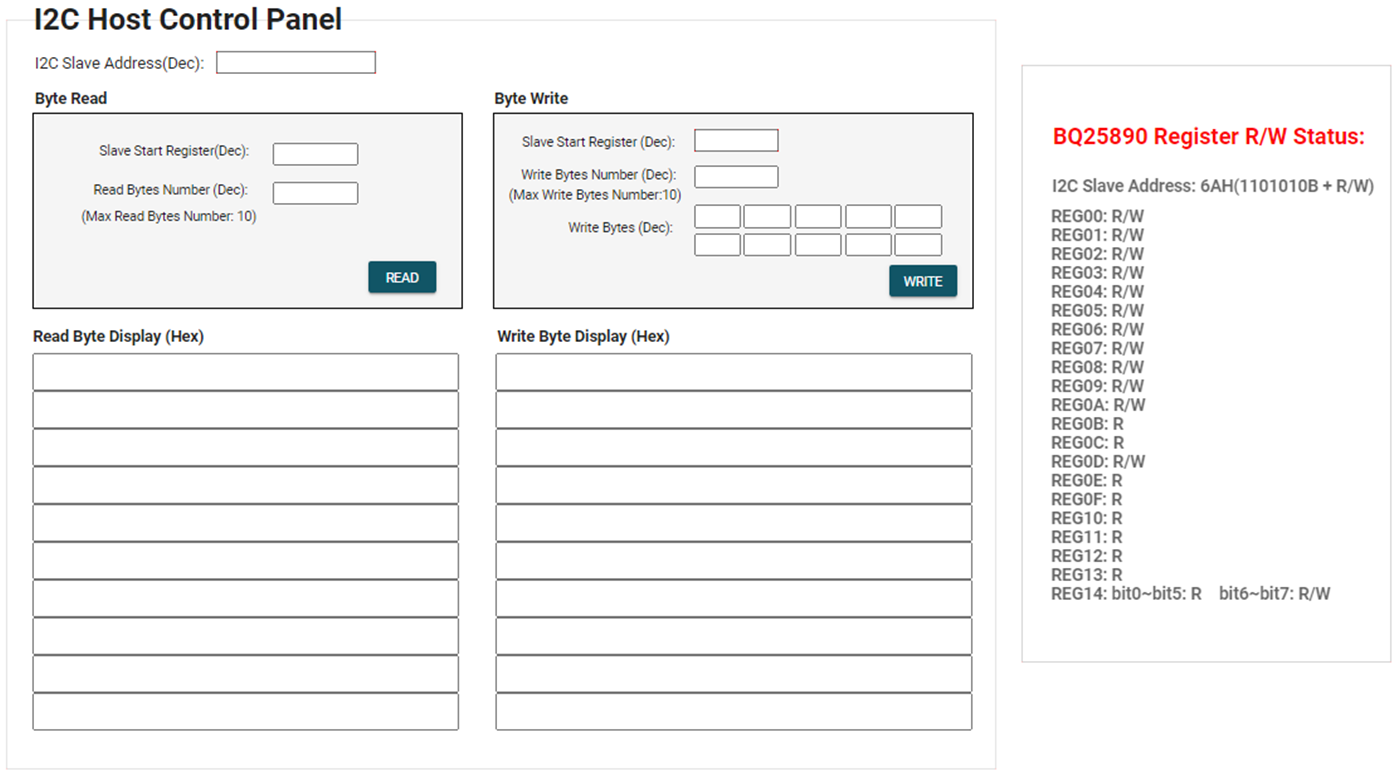This screenshot has height=774, width=1400.
Task: Click the 'REG09: R/W' entry
Action: point(1098,386)
